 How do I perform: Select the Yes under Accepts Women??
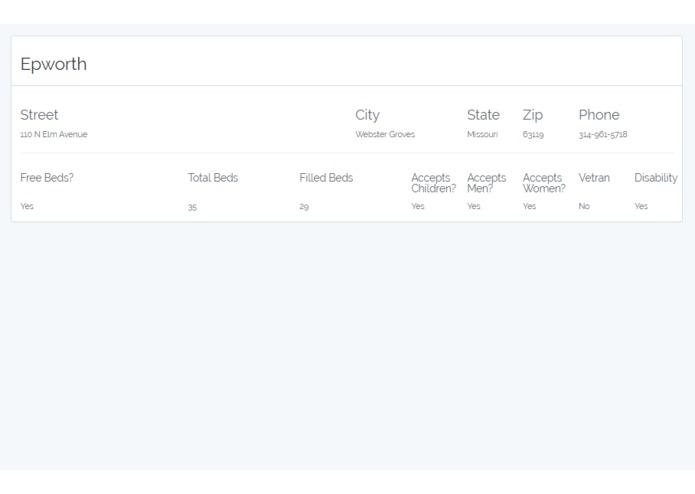530,206
